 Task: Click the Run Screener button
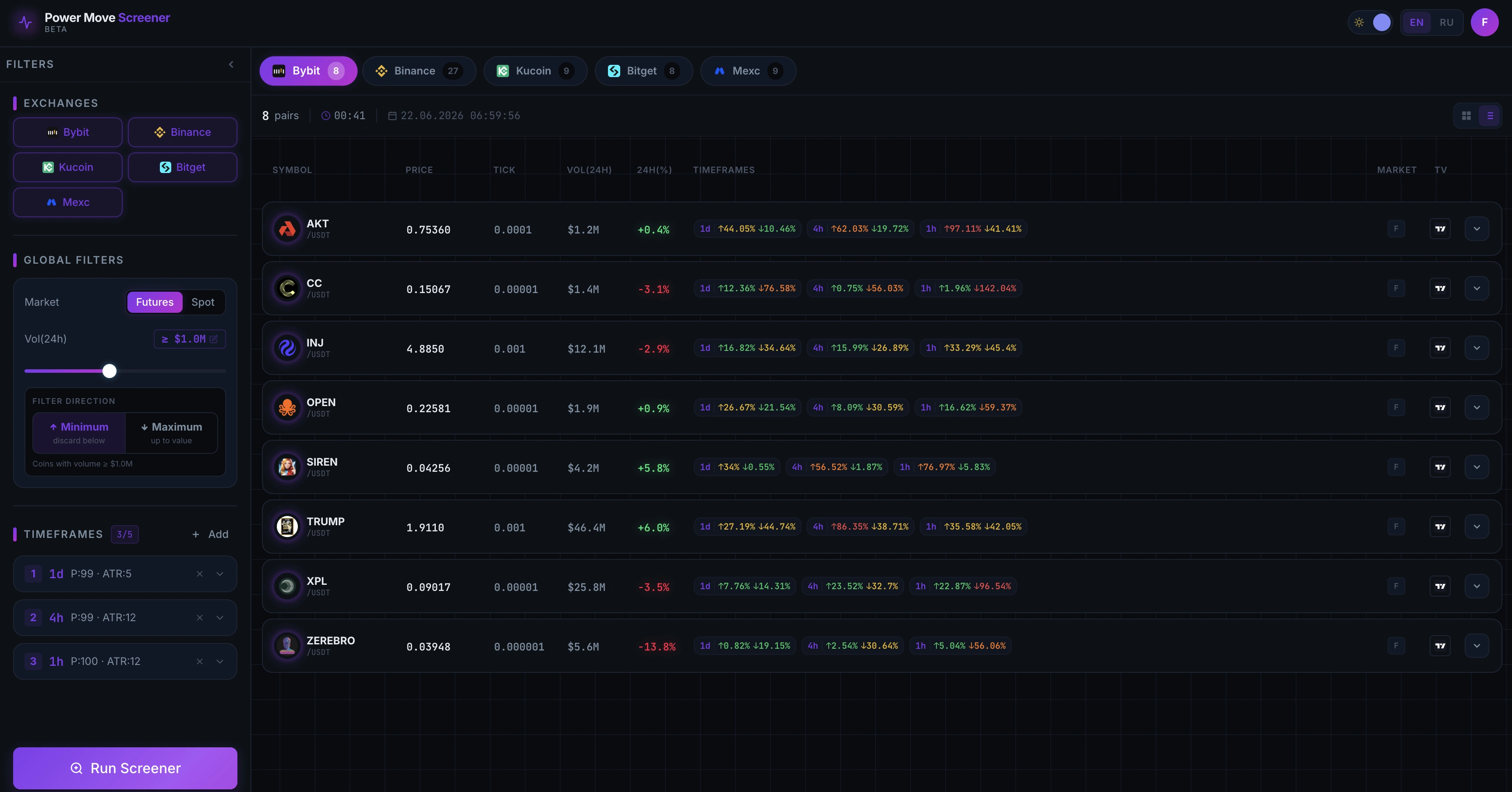point(125,768)
